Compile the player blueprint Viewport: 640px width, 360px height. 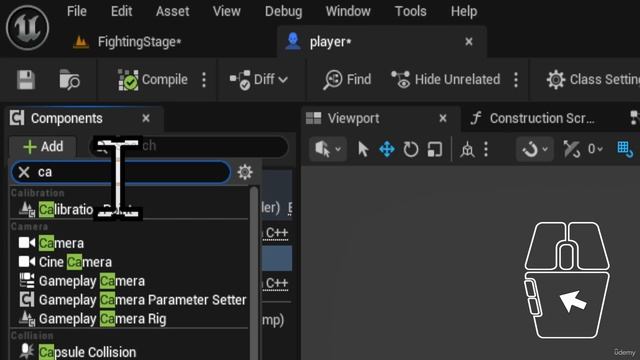[153, 79]
